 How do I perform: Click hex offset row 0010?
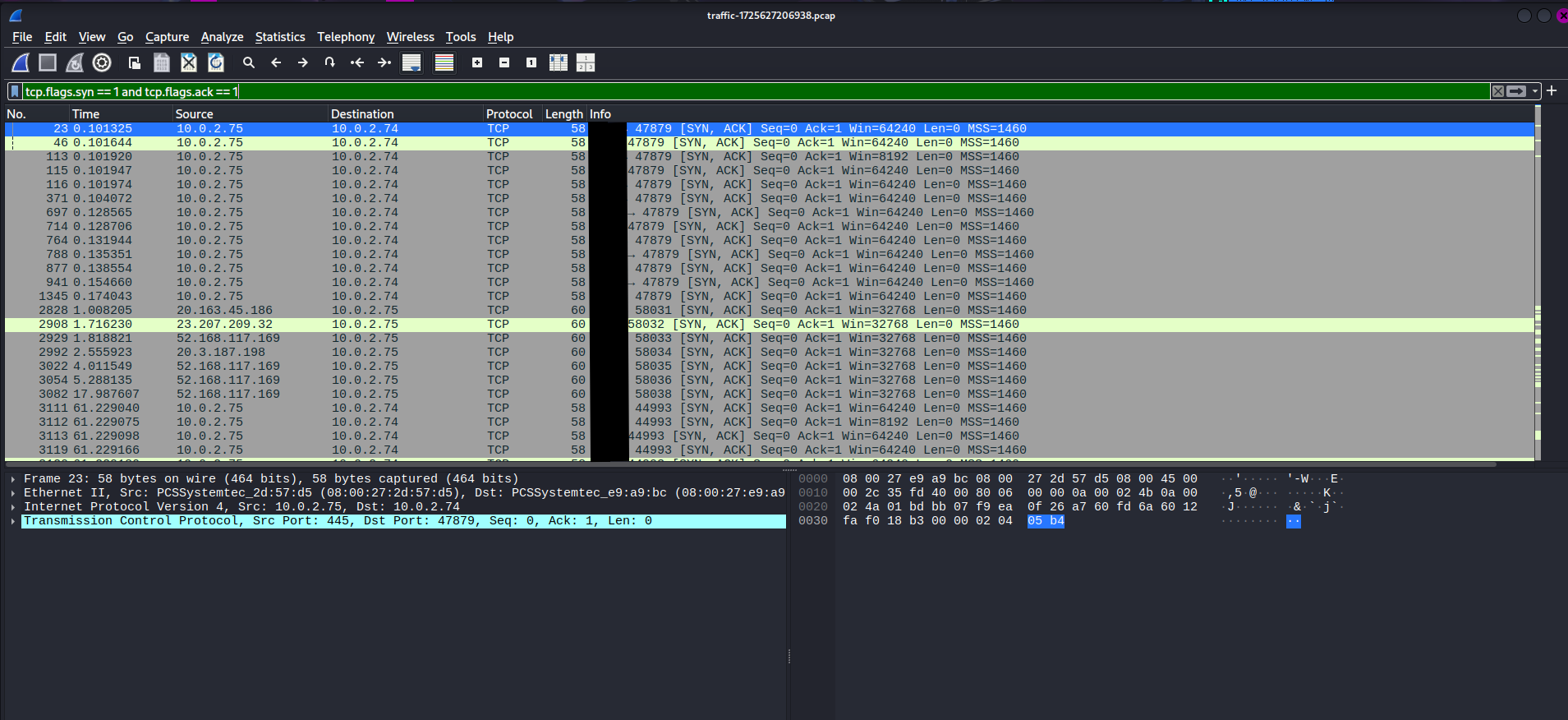point(813,492)
